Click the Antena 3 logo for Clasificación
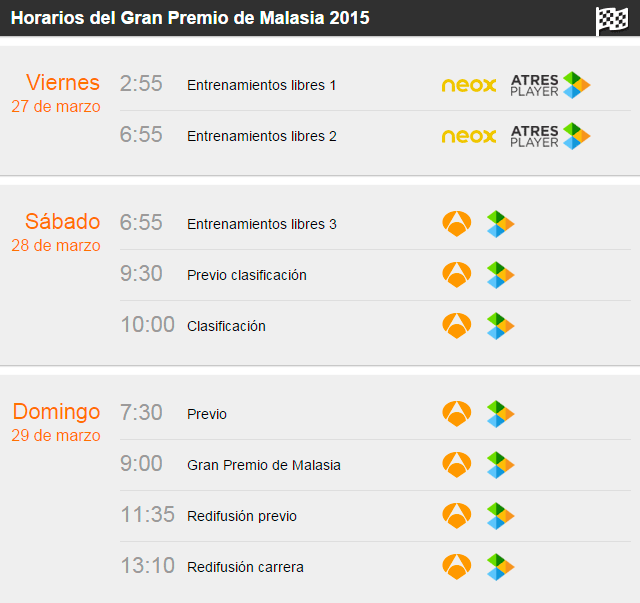 click(x=457, y=326)
